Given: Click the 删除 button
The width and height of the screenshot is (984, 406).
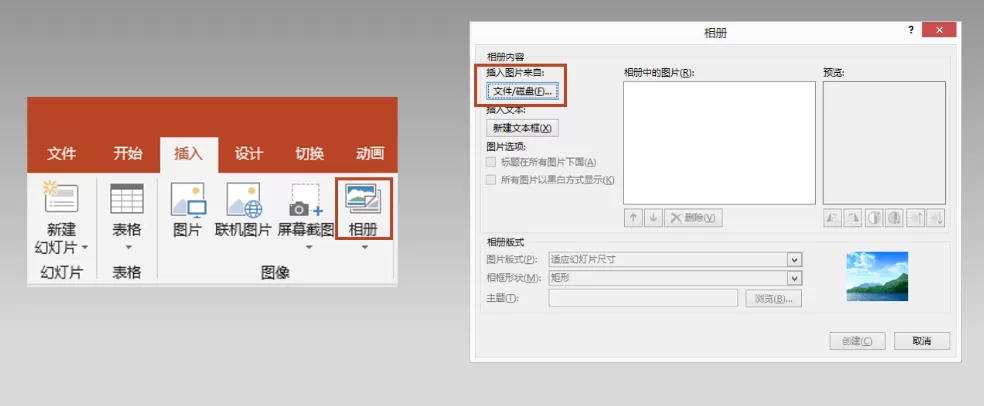Looking at the screenshot, I should (693, 218).
